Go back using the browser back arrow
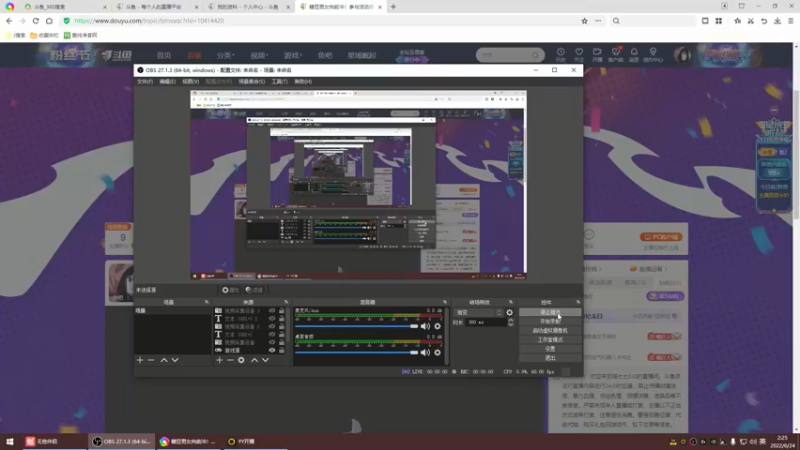 point(9,21)
